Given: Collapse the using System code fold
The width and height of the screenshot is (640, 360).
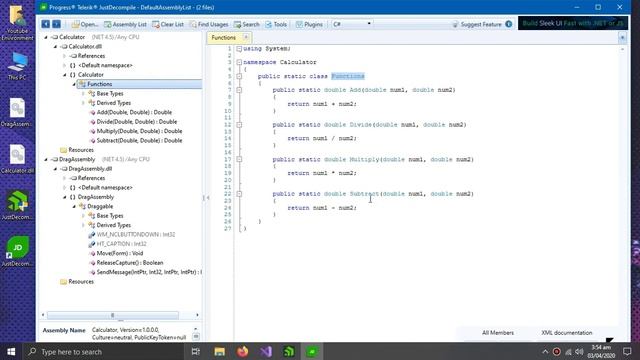Looking at the screenshot, I should [239, 49].
